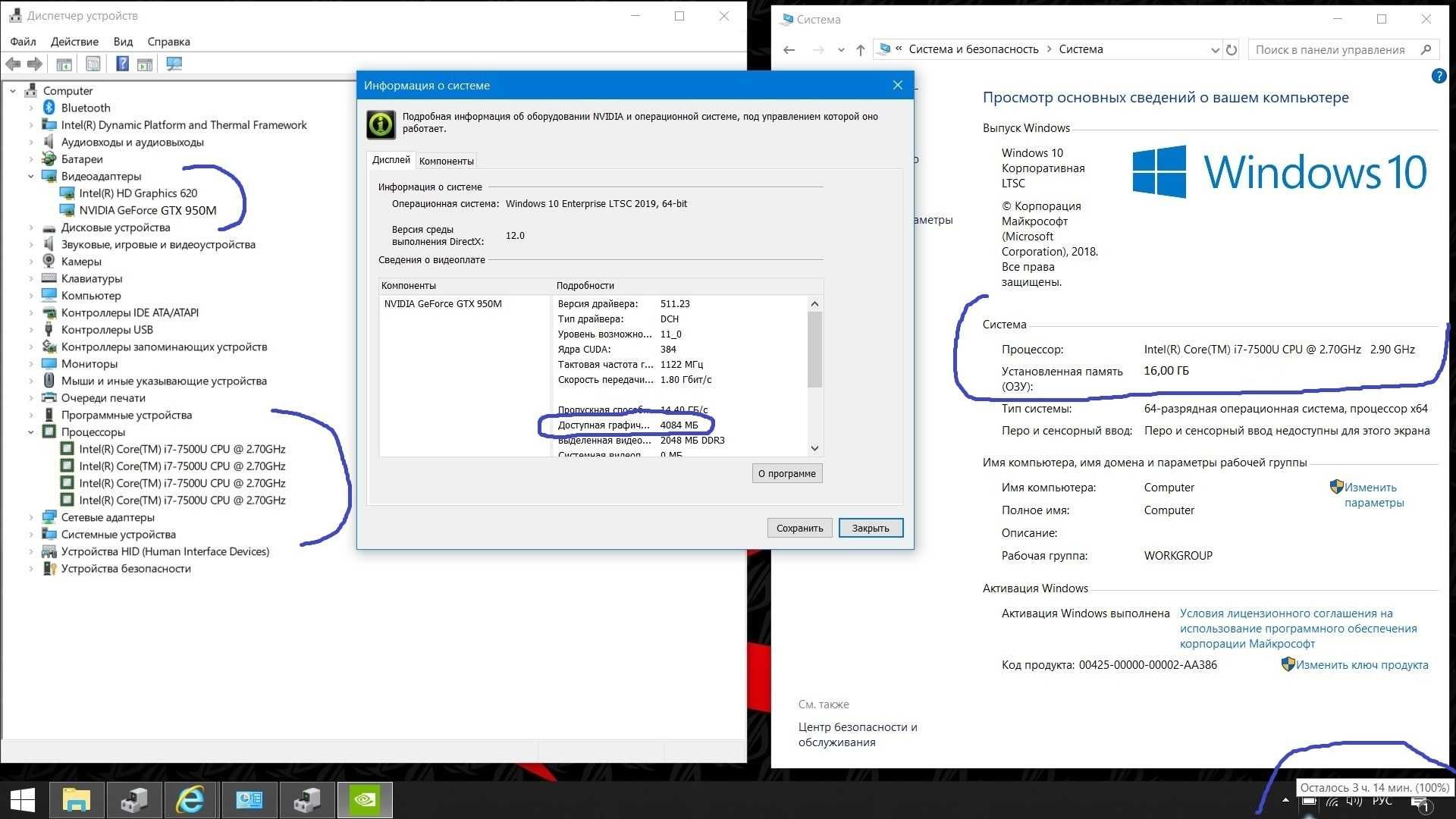This screenshot has width=1456, height=819.
Task: Select Устройства безопасности in device tree
Action: coord(126,569)
